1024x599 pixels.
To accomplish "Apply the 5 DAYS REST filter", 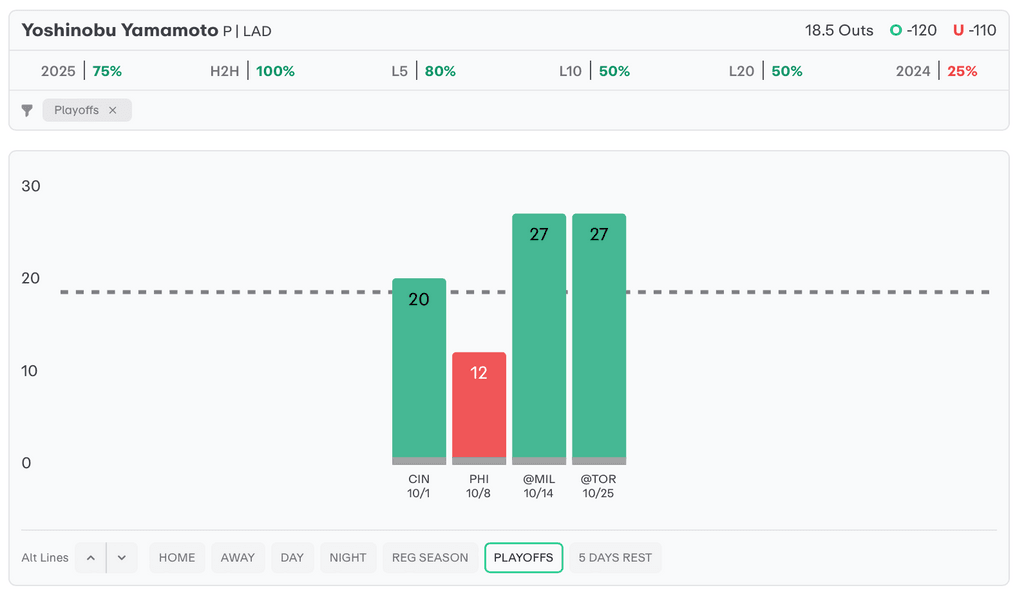I will pos(616,558).
